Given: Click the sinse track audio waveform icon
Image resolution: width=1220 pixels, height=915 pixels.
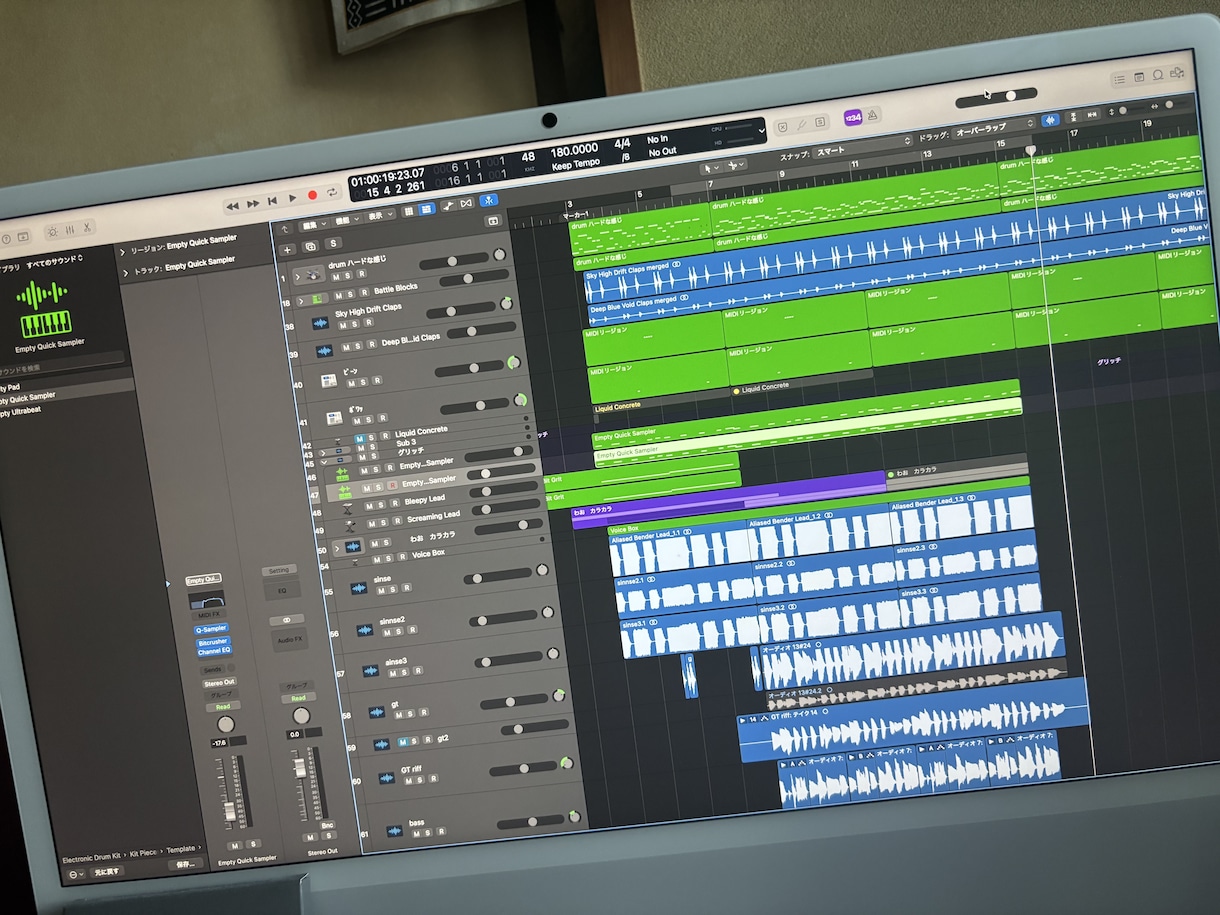Looking at the screenshot, I should point(359,589).
